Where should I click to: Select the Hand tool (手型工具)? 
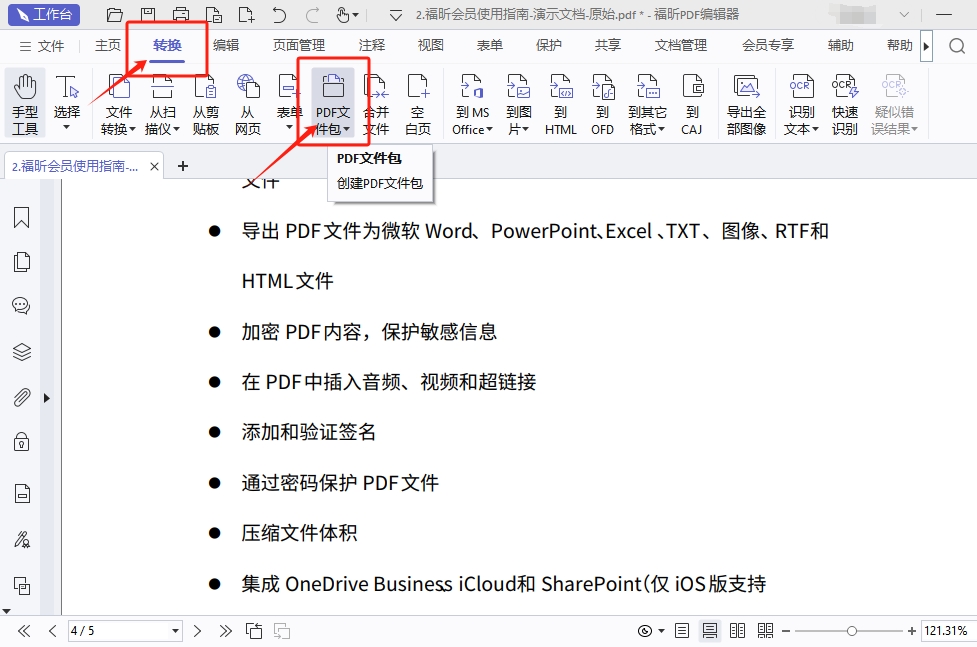[x=25, y=103]
